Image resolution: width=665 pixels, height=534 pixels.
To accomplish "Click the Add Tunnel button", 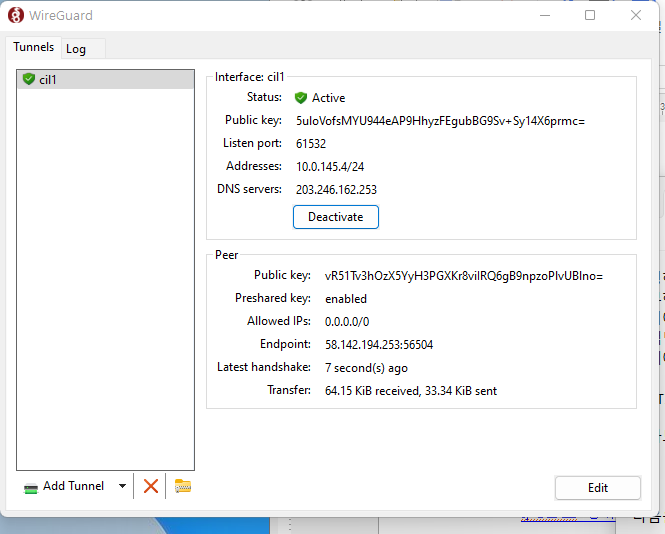I will click(64, 486).
